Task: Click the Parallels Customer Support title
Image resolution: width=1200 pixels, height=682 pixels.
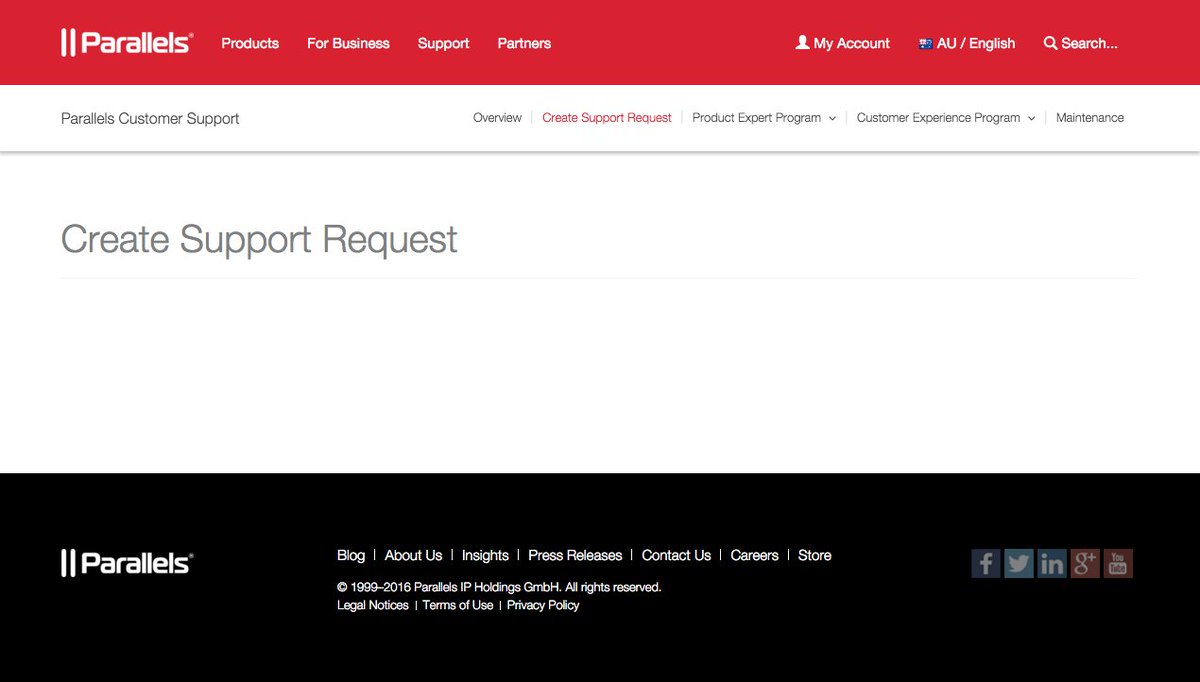Action: [x=150, y=118]
